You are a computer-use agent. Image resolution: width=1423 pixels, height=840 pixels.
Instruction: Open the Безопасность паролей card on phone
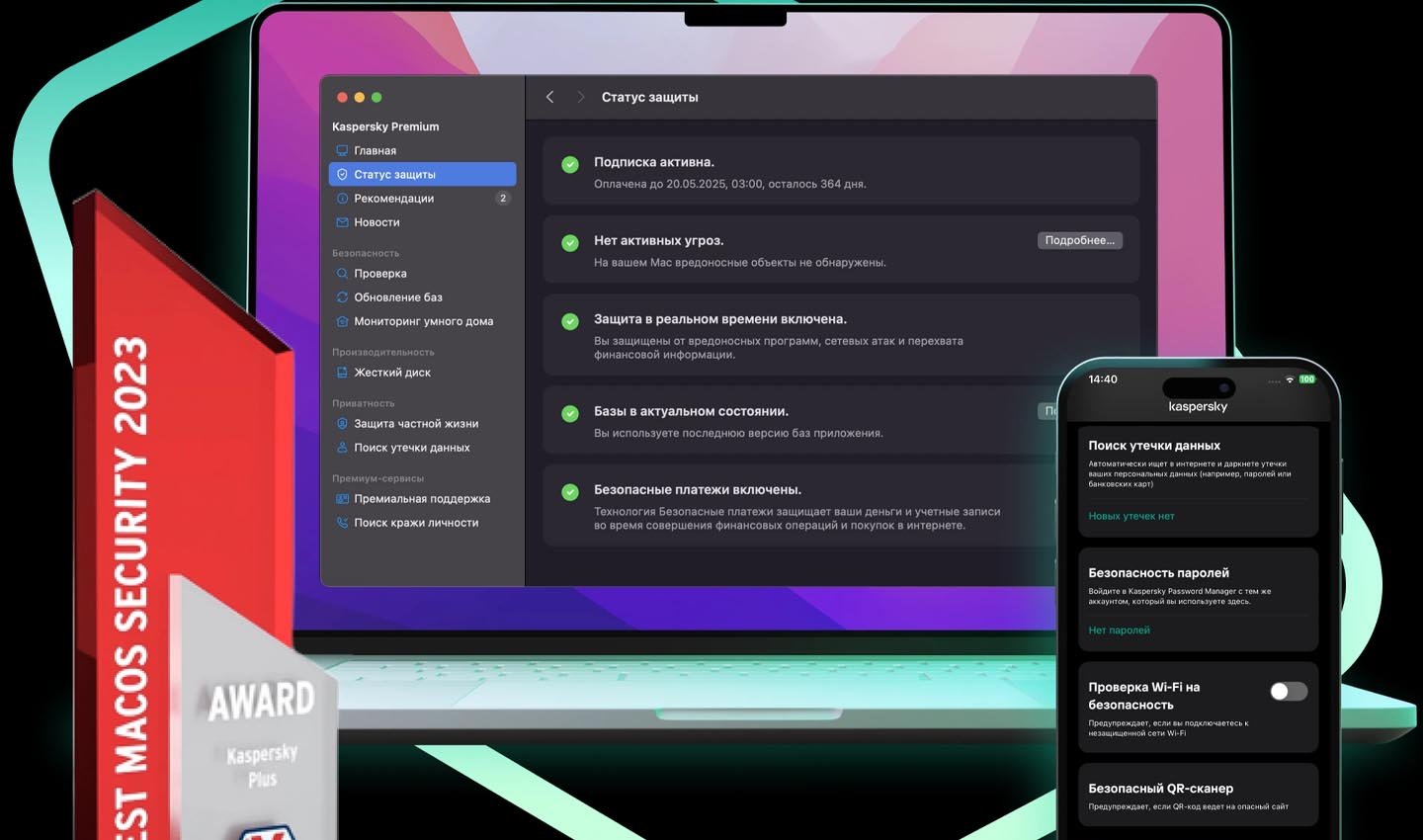pos(1198,600)
